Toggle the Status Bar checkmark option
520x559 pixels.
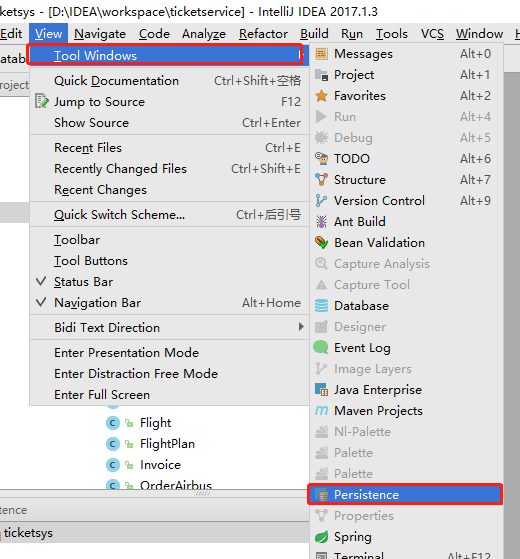coord(169,282)
